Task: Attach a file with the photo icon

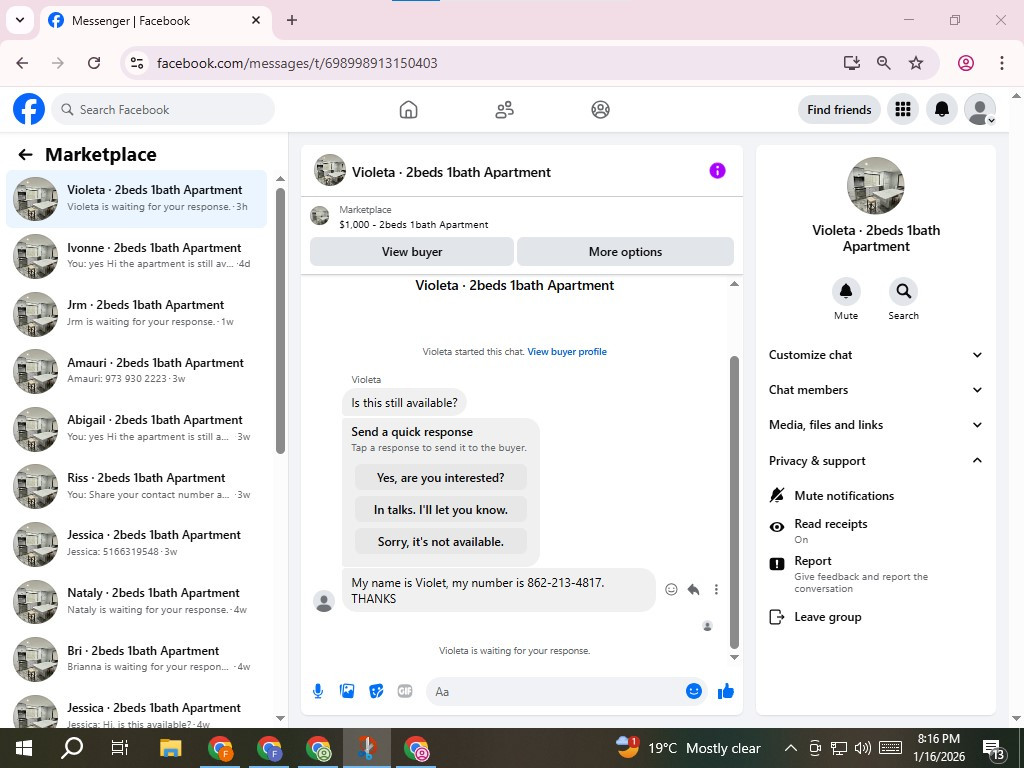Action: 347,691
